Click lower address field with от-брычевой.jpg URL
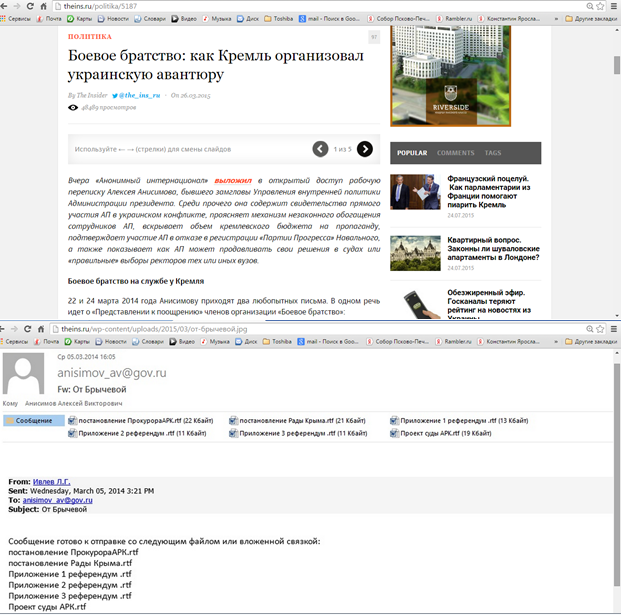Image resolution: width=621 pixels, height=615 pixels. tap(317, 329)
